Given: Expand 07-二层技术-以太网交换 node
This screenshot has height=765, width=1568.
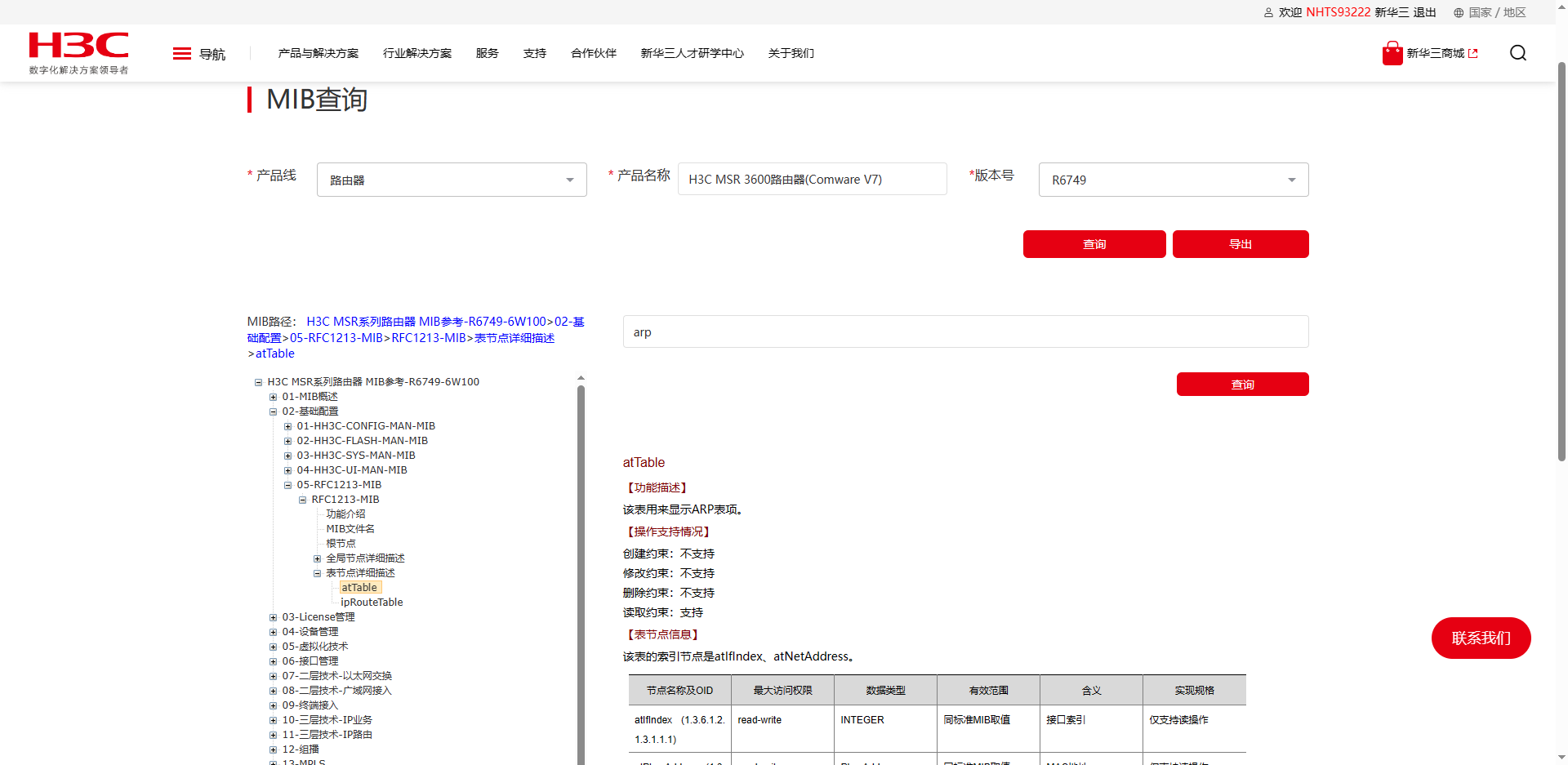Looking at the screenshot, I should click(x=273, y=676).
